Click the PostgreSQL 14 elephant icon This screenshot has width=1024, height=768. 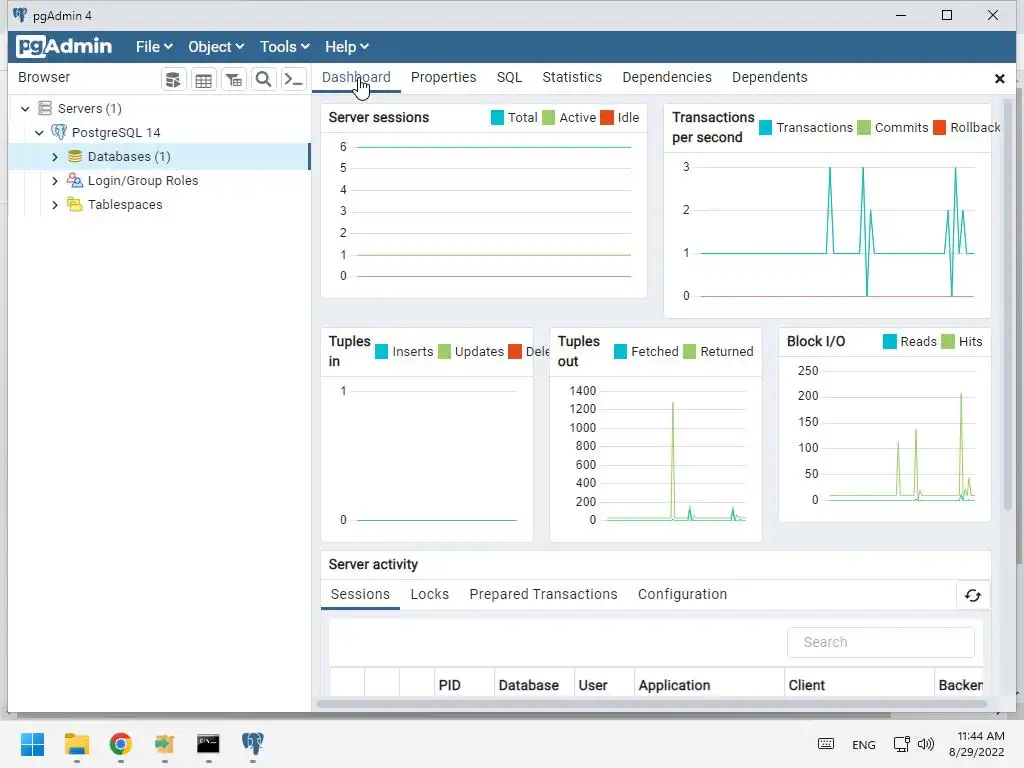[x=59, y=132]
